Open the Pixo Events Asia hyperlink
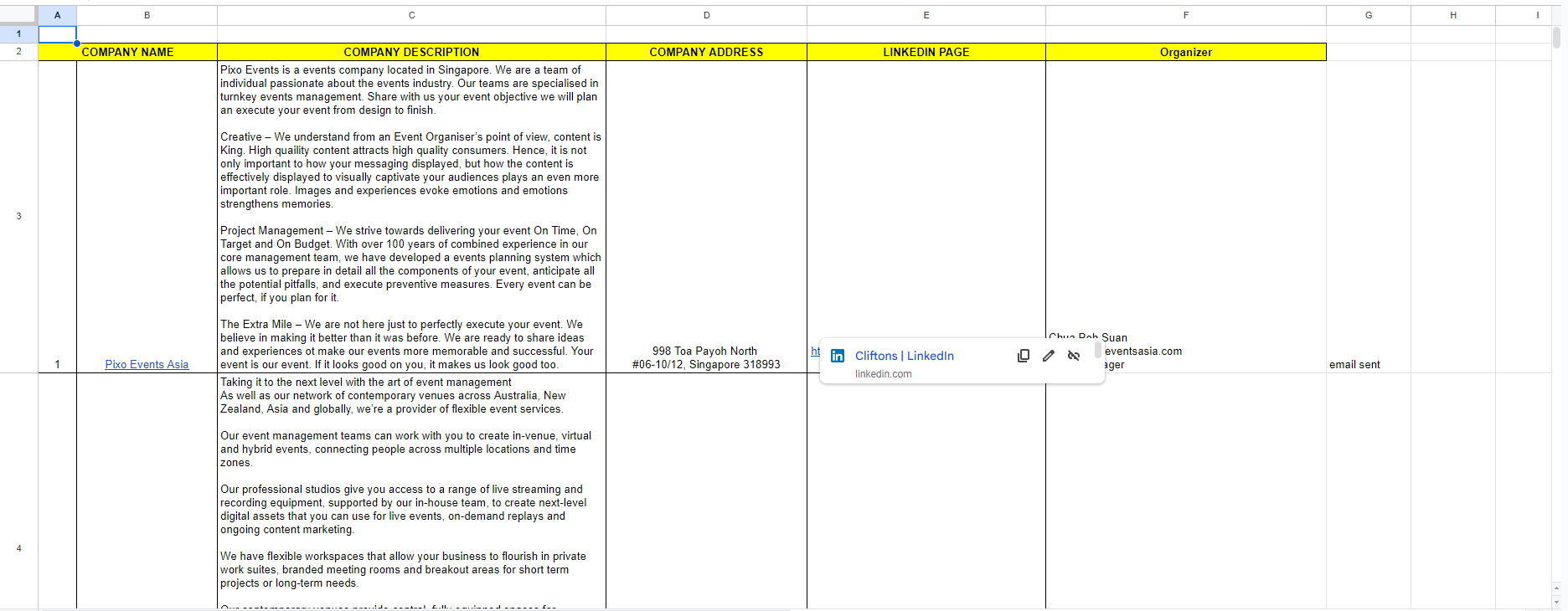Screen dimensions: 1568x611 147,364
